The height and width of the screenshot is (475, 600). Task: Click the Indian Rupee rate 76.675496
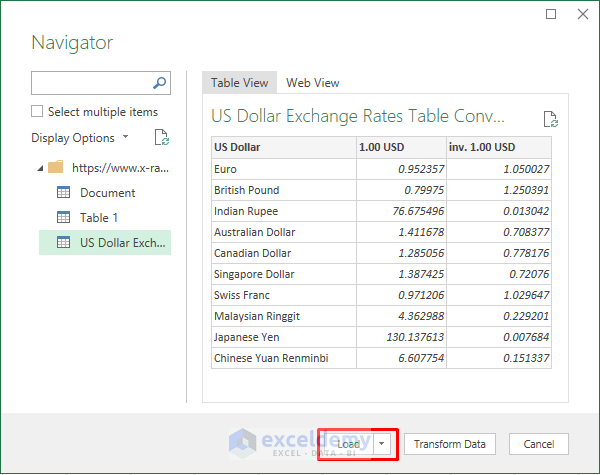tap(418, 211)
